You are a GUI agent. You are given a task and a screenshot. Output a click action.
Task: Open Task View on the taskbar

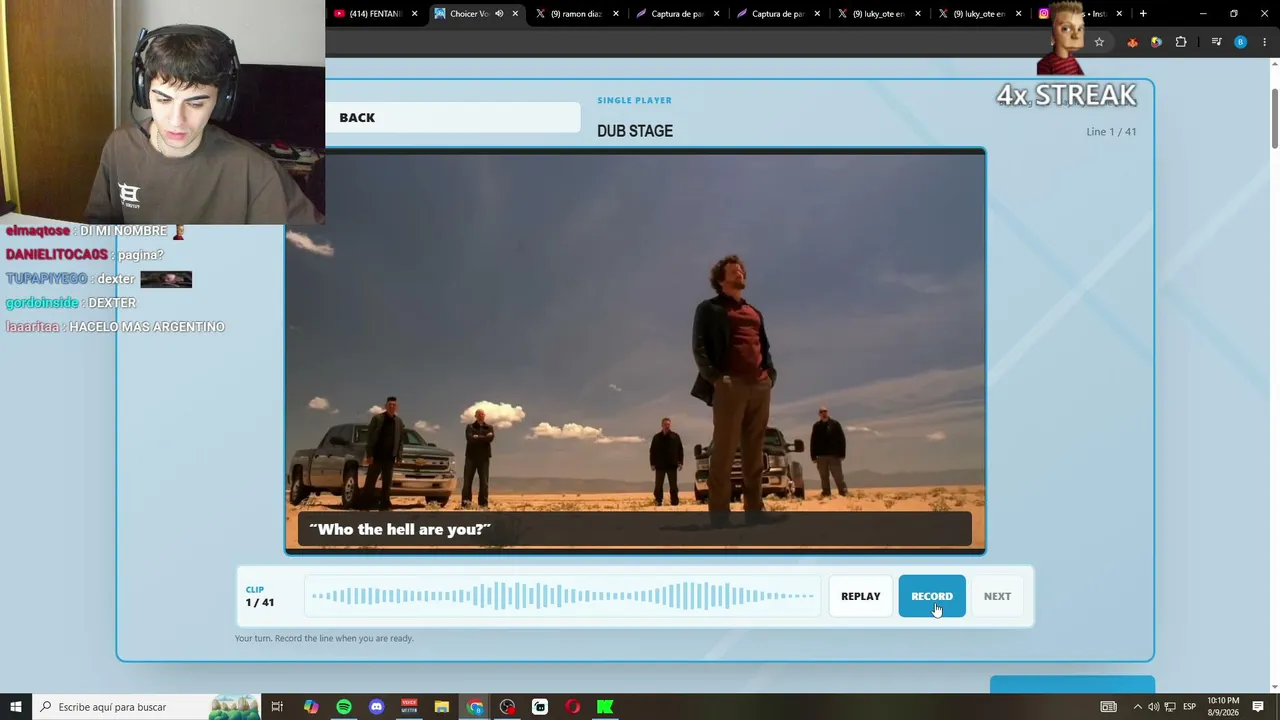pyautogui.click(x=277, y=707)
